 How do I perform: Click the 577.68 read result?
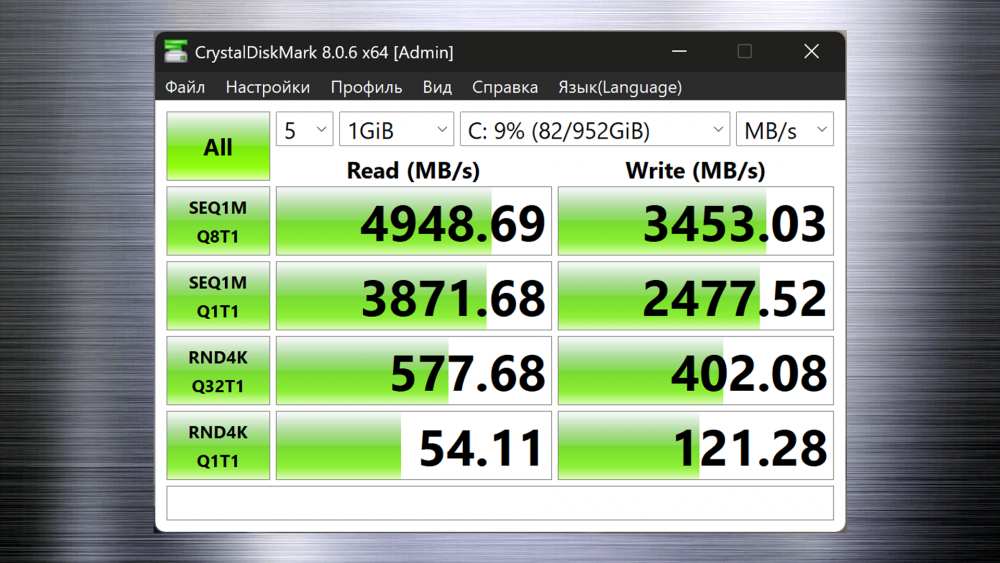(414, 370)
